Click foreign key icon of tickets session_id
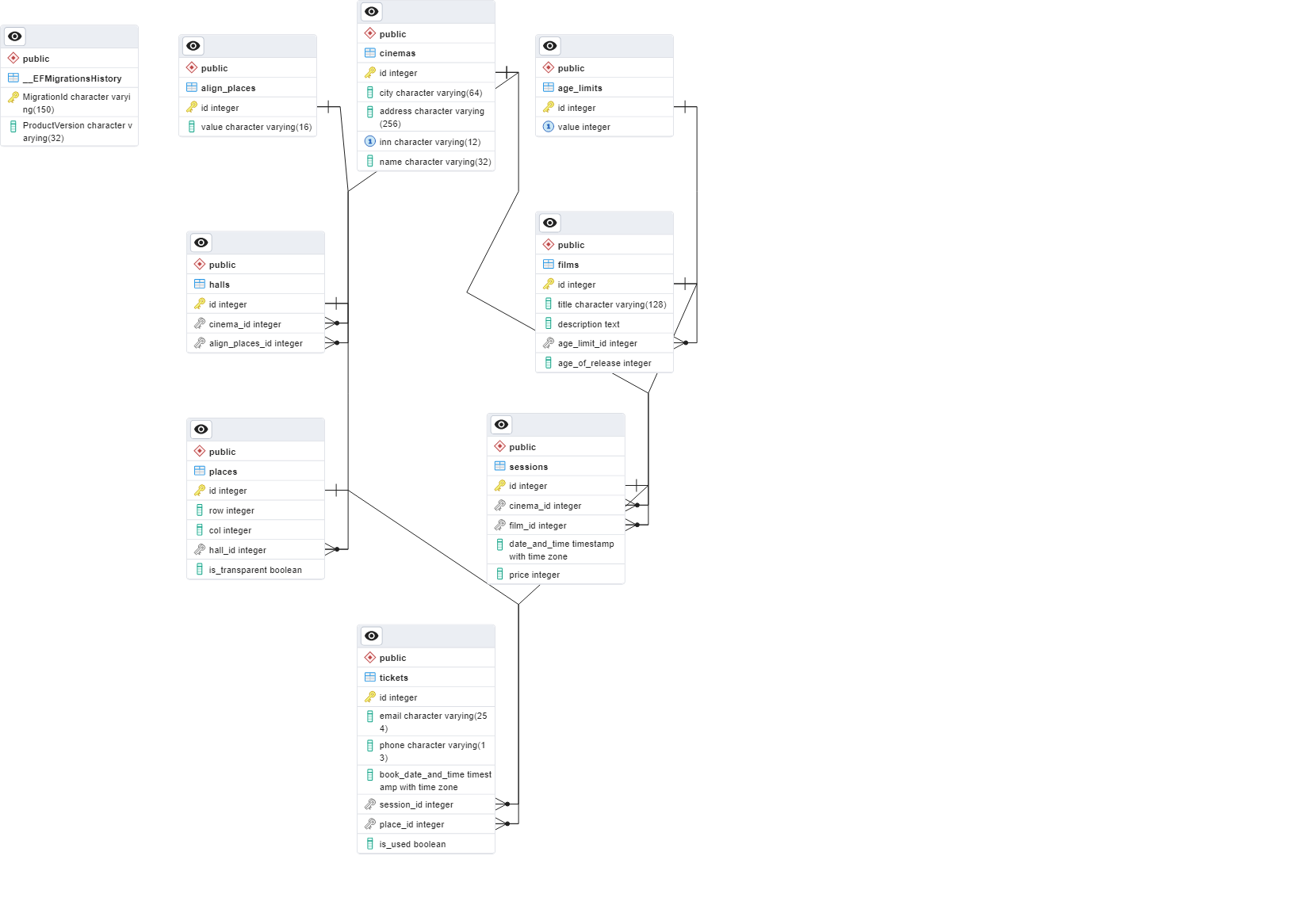This screenshot has height=913, width=1316. (369, 804)
